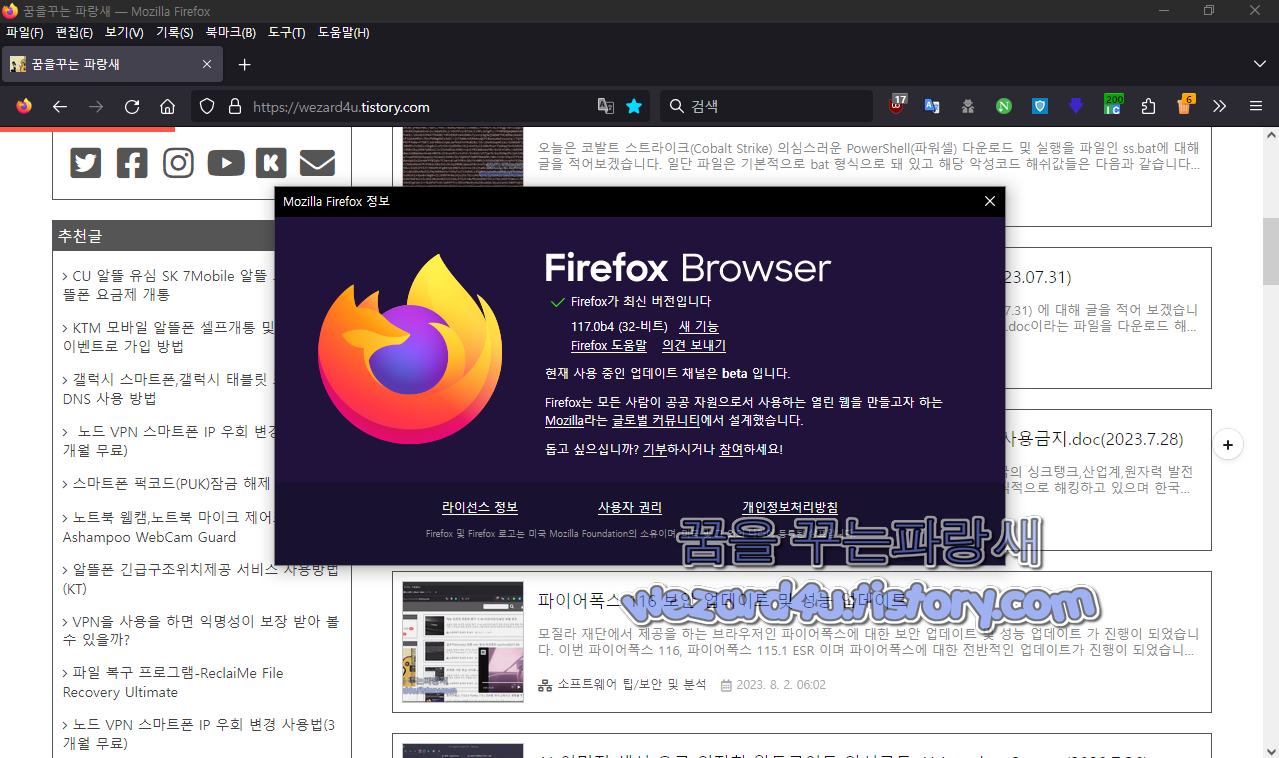Open the blue shield extension

coord(1040,106)
